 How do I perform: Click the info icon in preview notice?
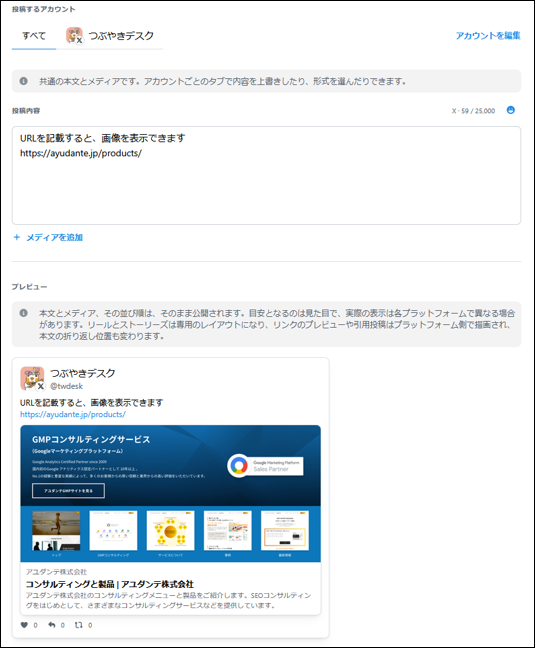pyautogui.click(x=24, y=313)
